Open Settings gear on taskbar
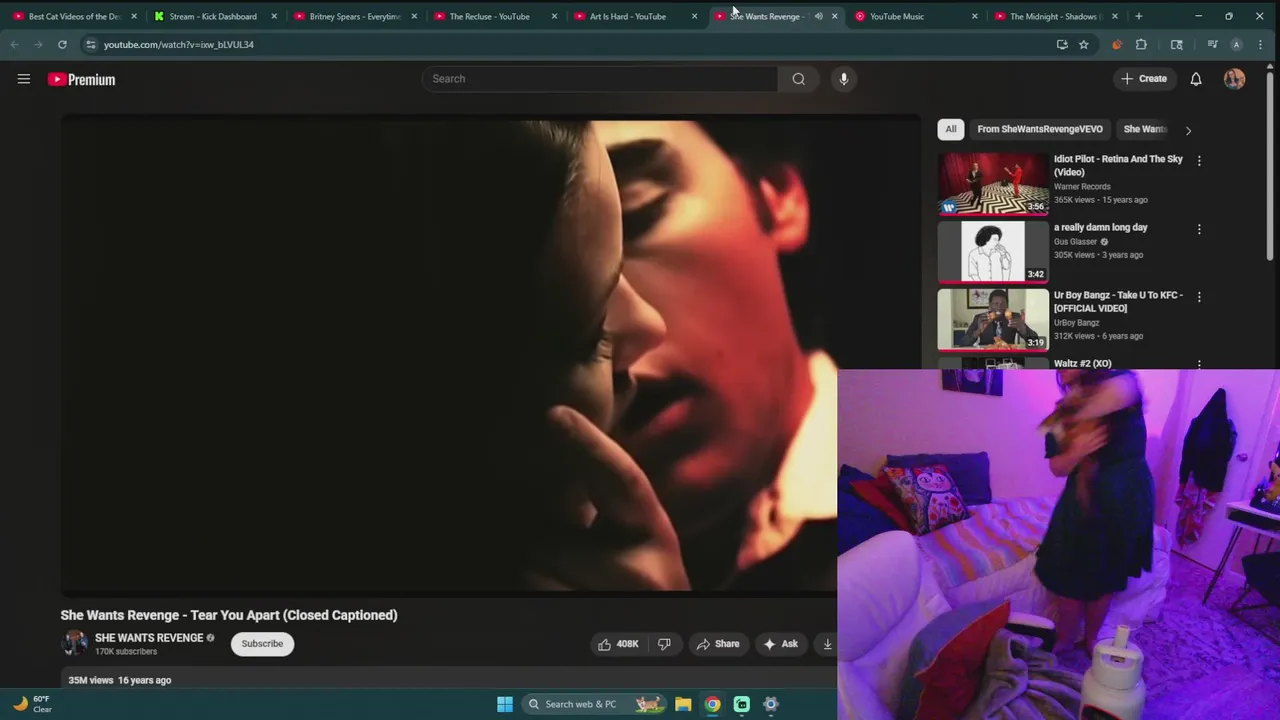This screenshot has width=1280, height=720. tap(771, 704)
